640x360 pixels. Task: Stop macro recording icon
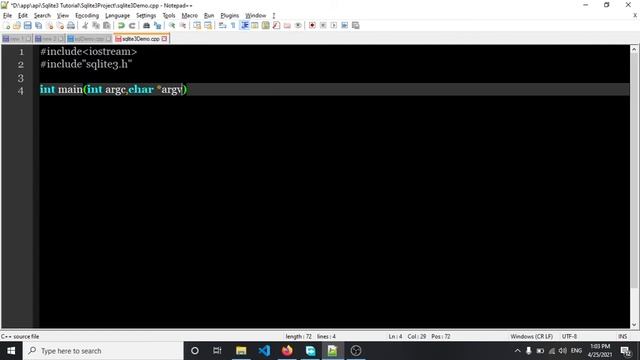pyautogui.click(x=323, y=25)
